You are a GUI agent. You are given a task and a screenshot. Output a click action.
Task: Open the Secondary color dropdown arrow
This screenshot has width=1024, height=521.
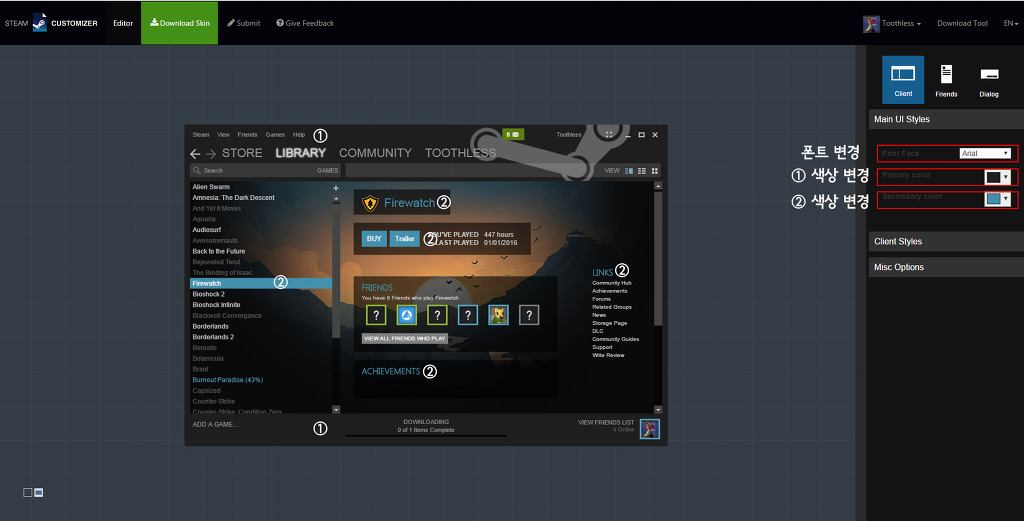(x=1006, y=198)
